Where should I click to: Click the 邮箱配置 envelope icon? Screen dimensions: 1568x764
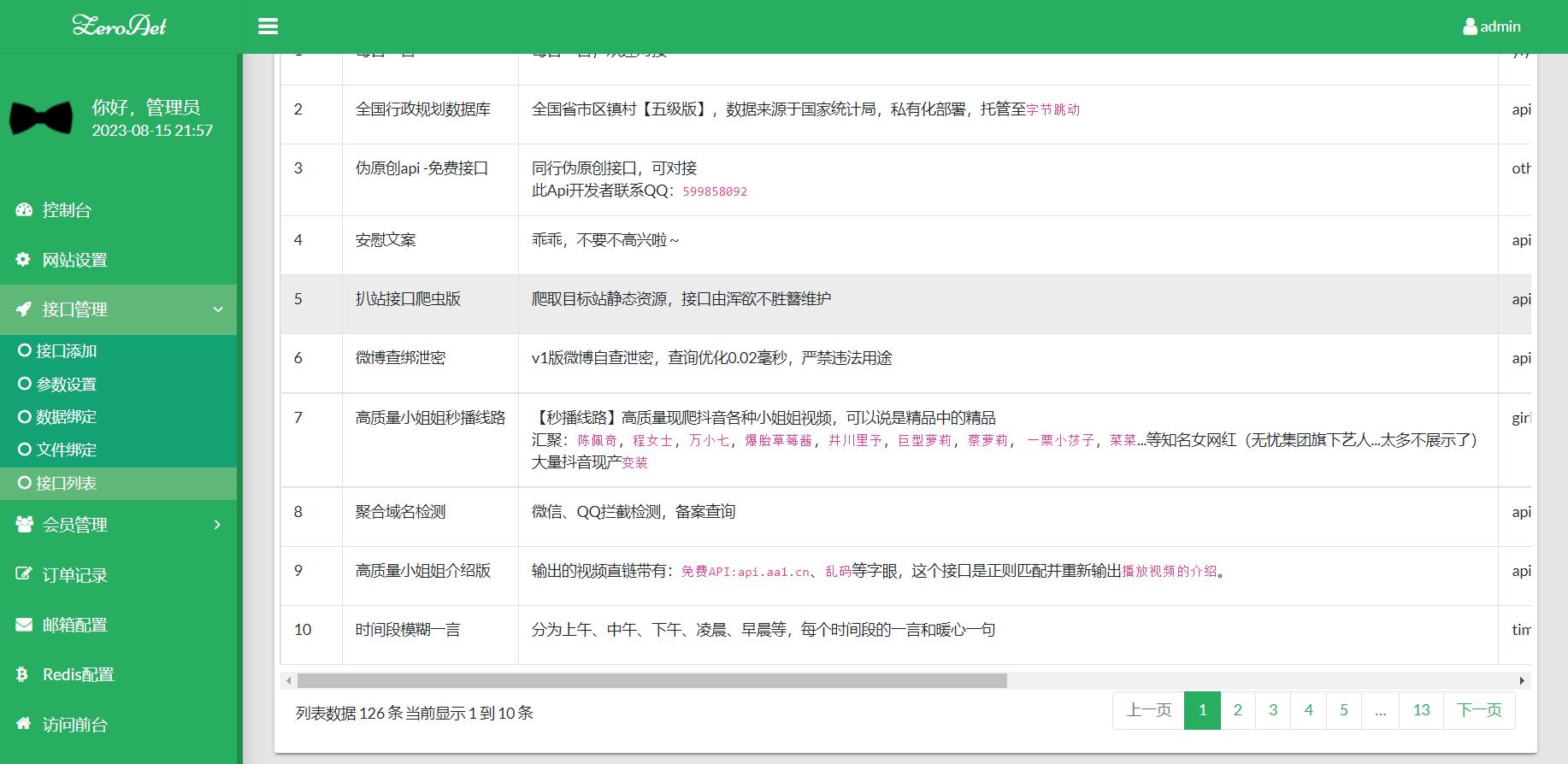(24, 625)
